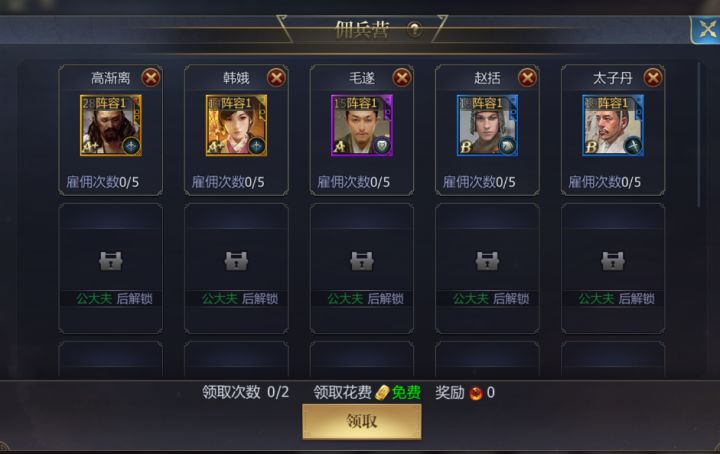The image size is (720, 454).
Task: Tap locked slot below 毛遂
Action: click(362, 269)
